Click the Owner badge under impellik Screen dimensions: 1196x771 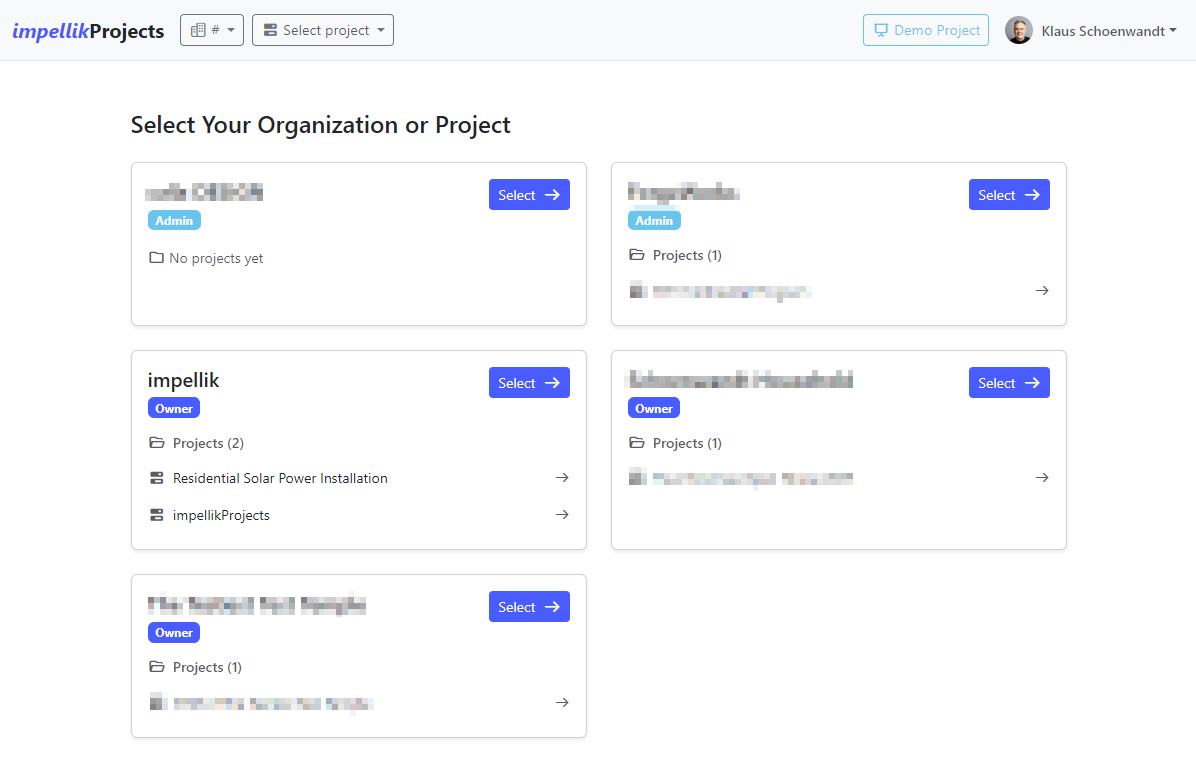[x=174, y=408]
